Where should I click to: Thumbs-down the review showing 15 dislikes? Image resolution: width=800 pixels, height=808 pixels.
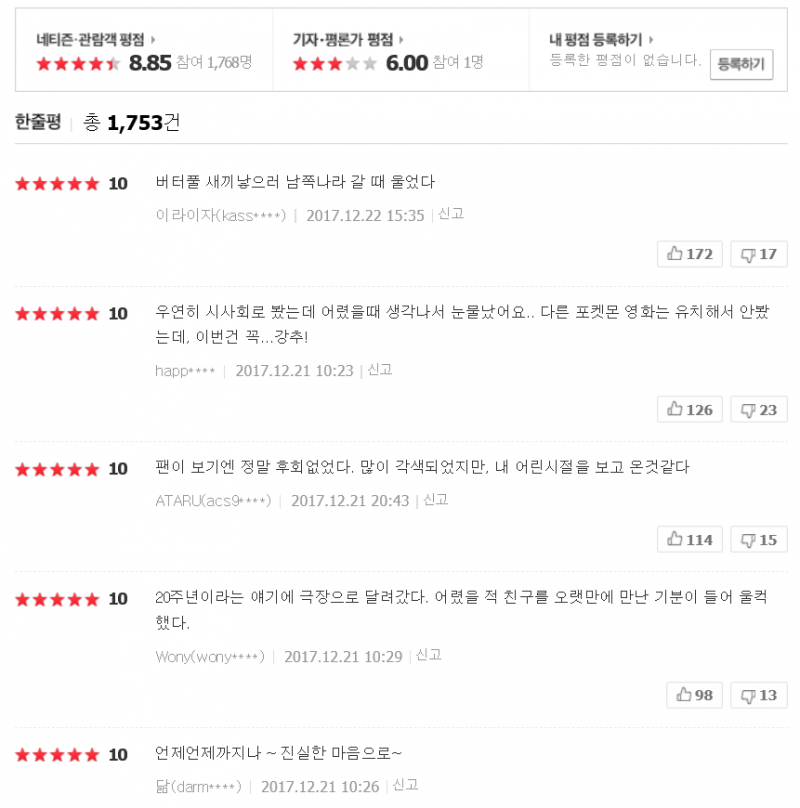point(758,540)
